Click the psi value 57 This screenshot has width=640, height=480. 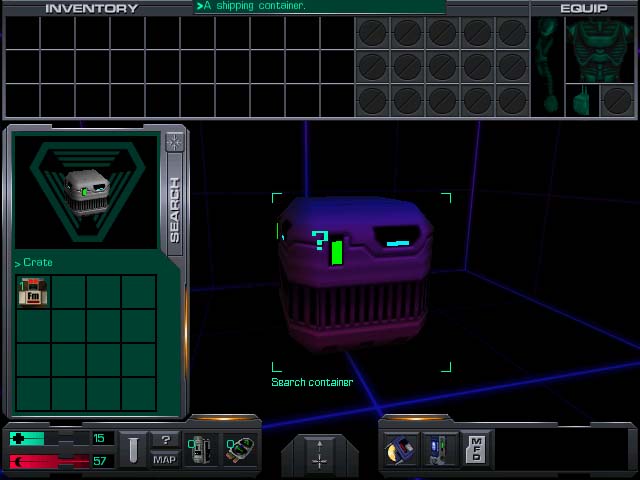click(99, 461)
